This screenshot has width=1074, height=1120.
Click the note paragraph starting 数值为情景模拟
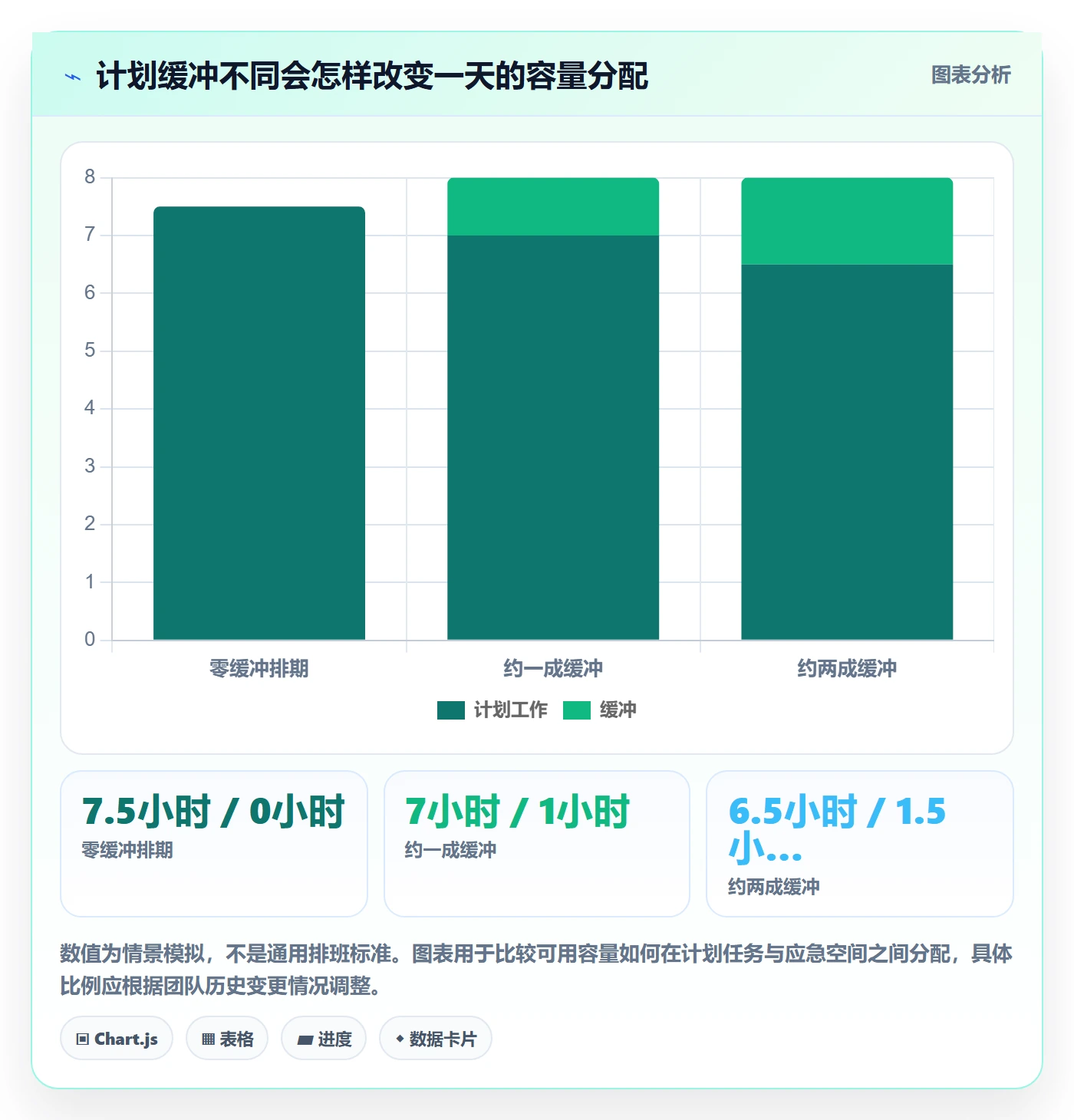coord(536,970)
